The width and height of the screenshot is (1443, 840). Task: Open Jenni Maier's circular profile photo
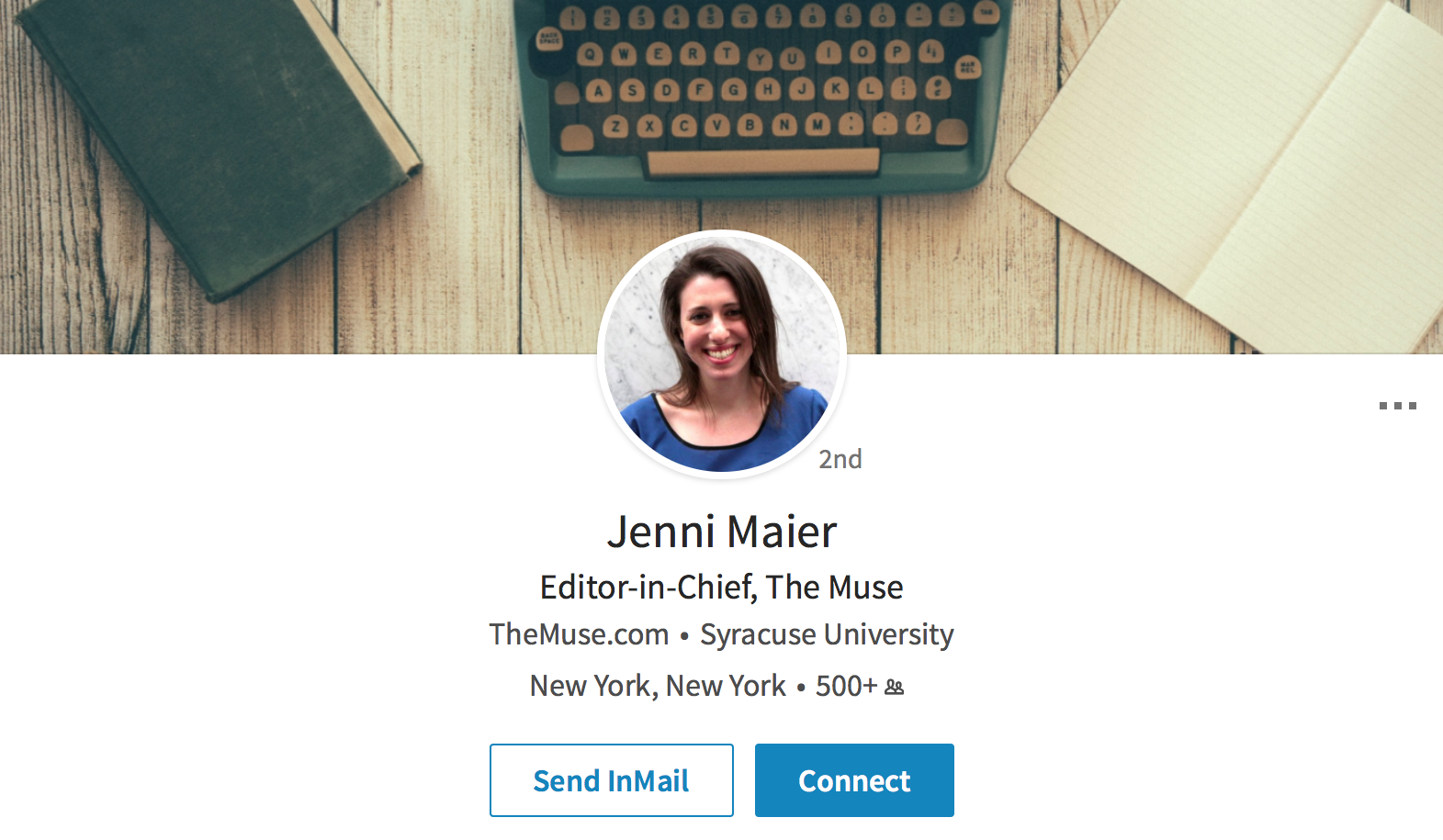tap(722, 353)
